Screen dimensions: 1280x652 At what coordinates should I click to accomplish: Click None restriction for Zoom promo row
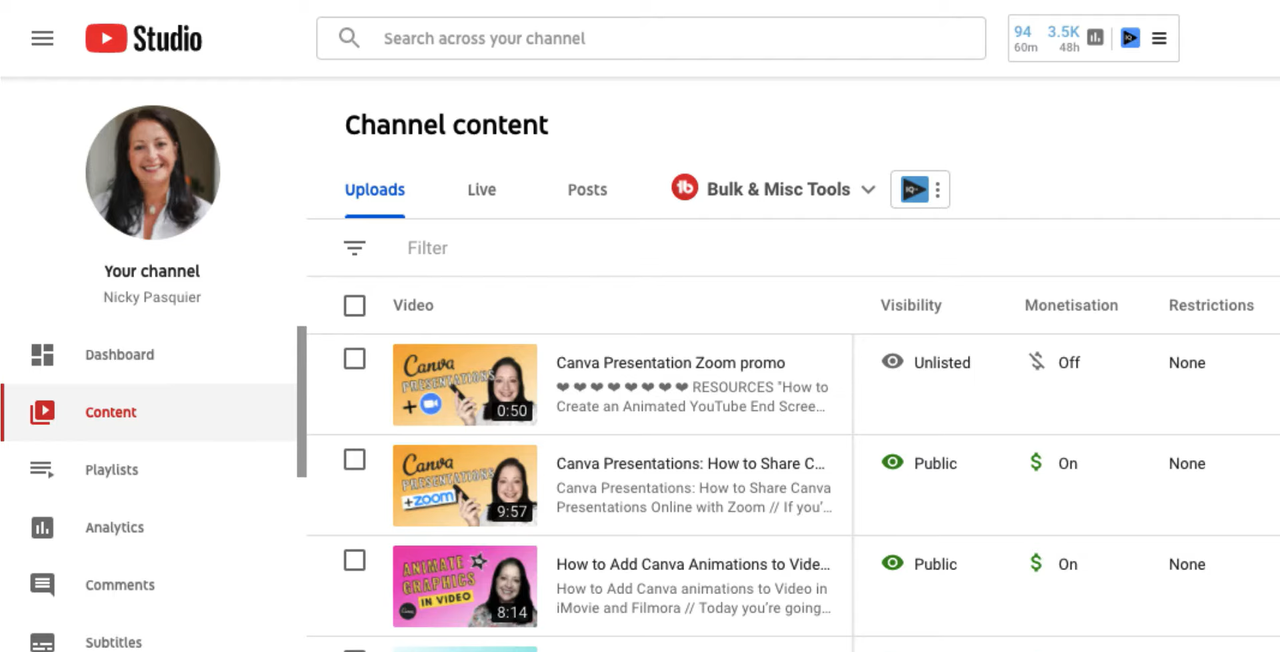pyautogui.click(x=1187, y=363)
